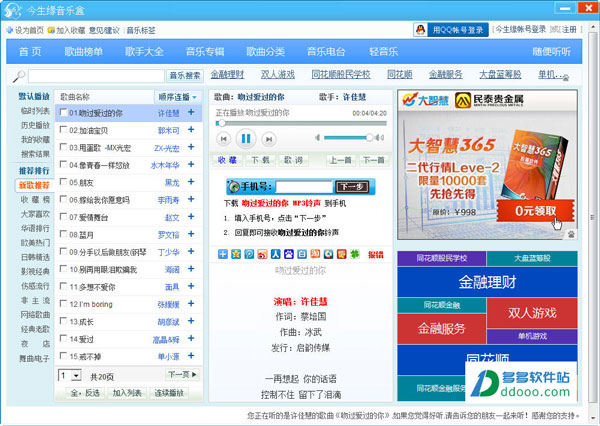Go to next page 下一页
The width and height of the screenshot is (600, 426).
tap(183, 374)
